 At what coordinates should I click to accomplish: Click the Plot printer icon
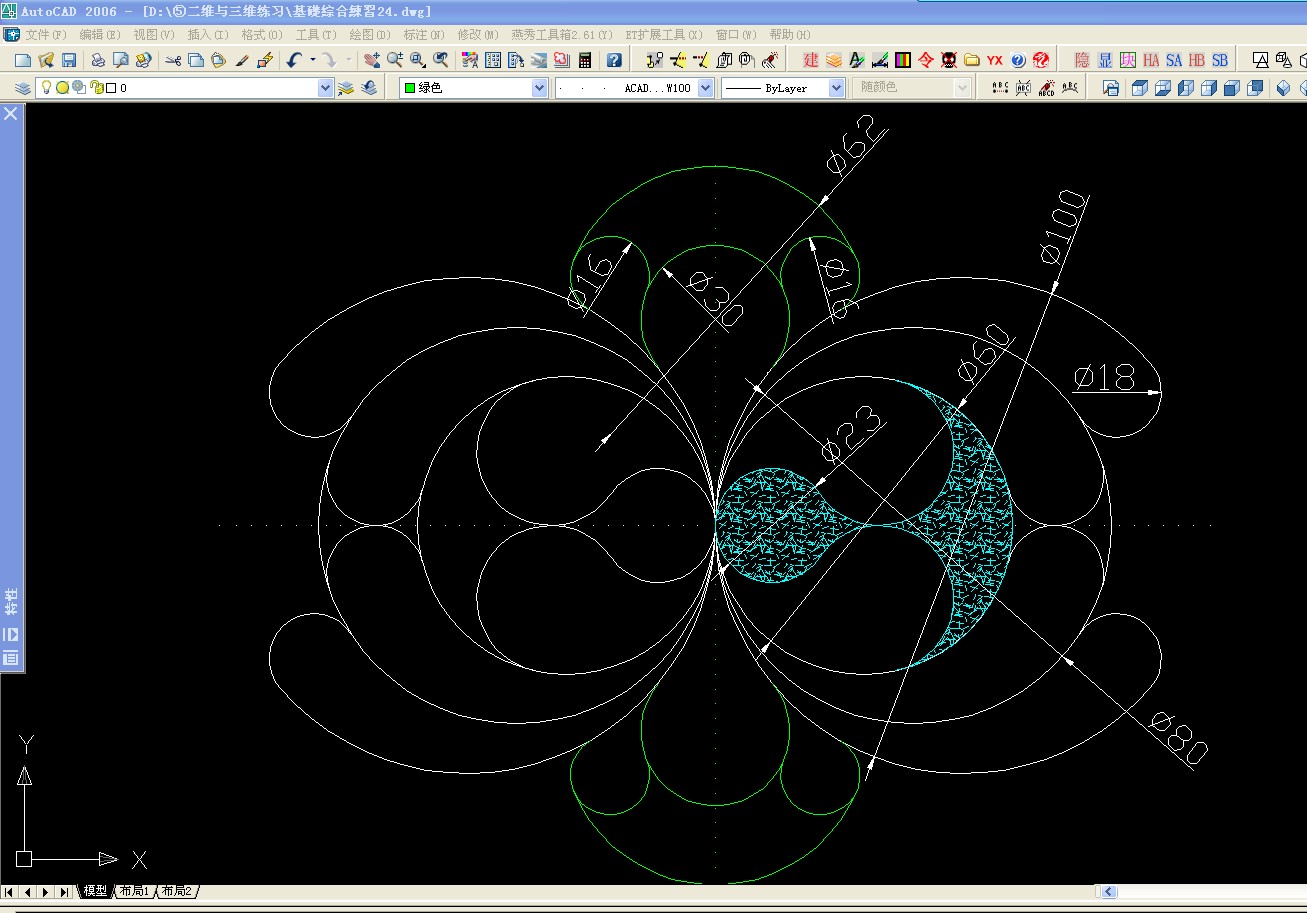click(98, 60)
